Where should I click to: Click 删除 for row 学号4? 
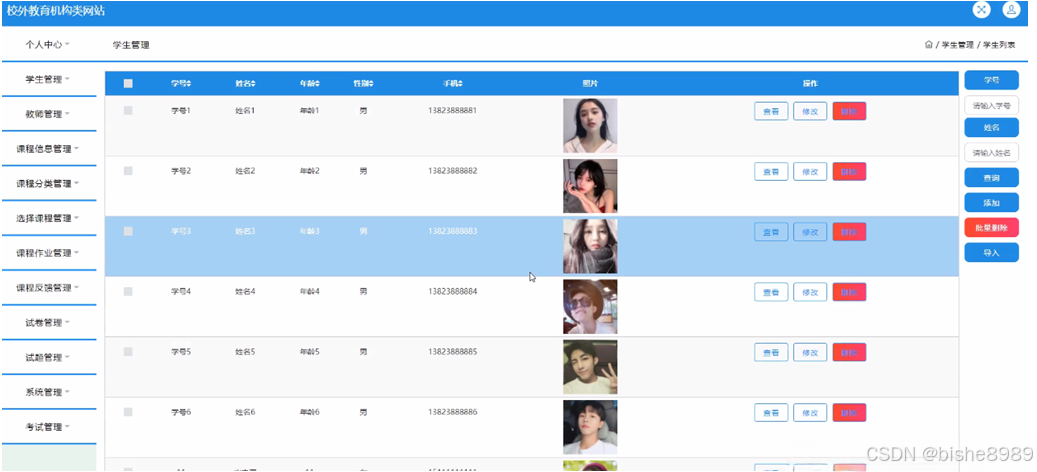(849, 292)
